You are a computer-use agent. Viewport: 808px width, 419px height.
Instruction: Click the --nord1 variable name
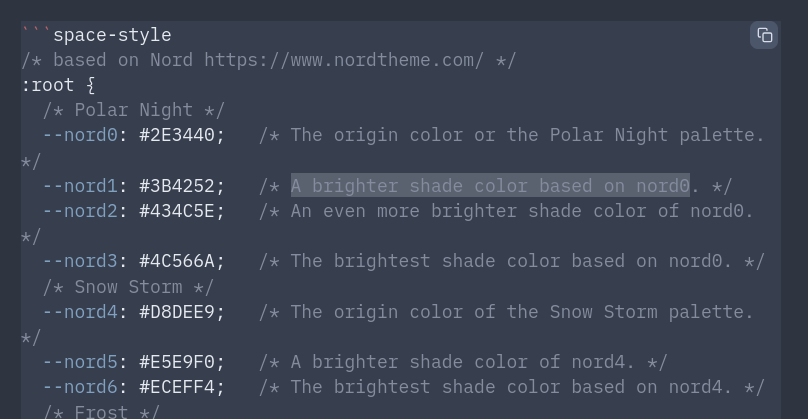pyautogui.click(x=80, y=186)
